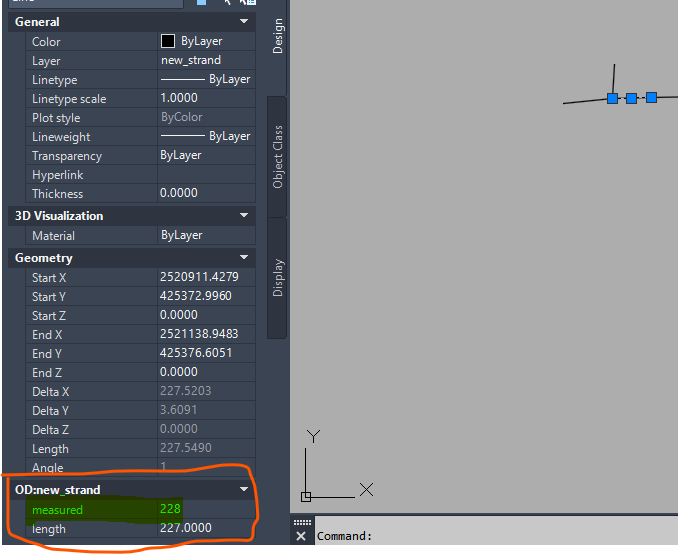
Task: Collapse the 3D Visualization section
Action: [x=244, y=215]
